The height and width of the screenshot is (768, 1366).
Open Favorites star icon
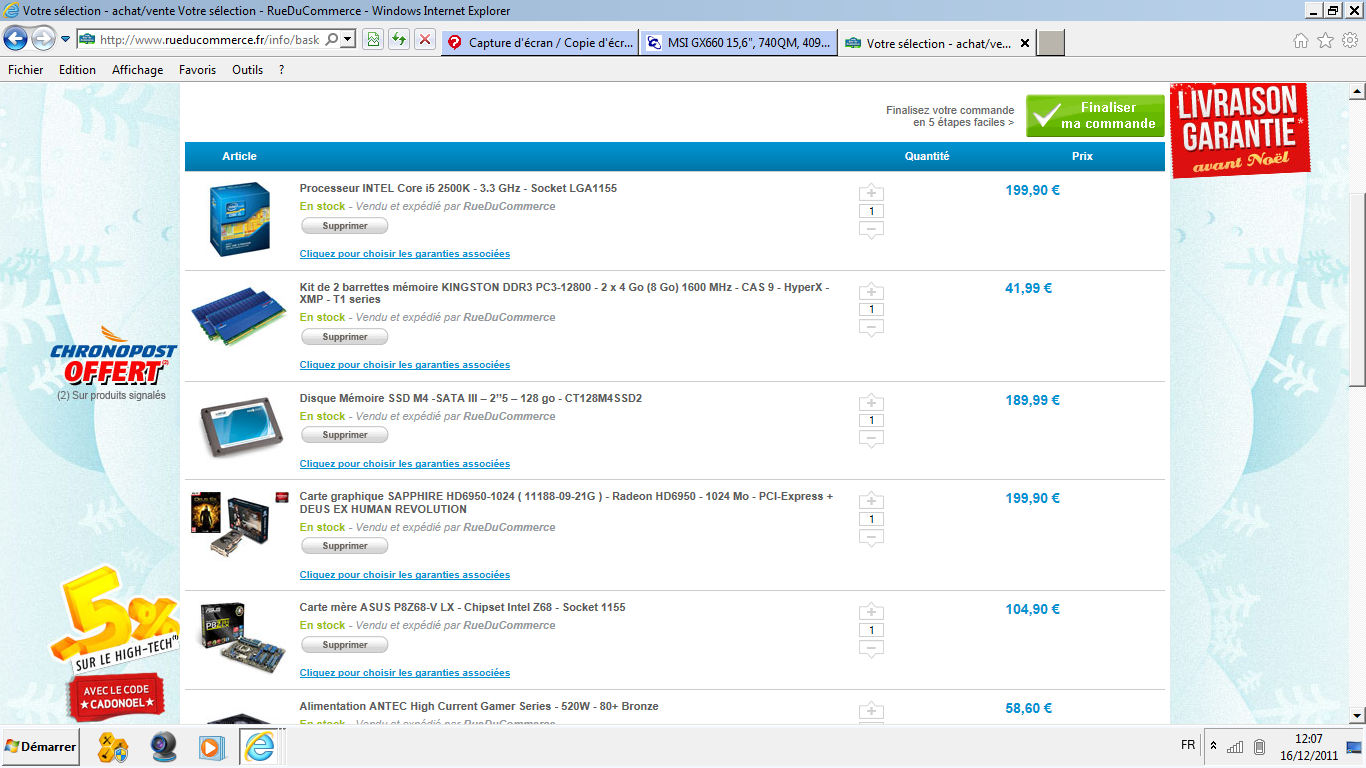[x=1325, y=41]
